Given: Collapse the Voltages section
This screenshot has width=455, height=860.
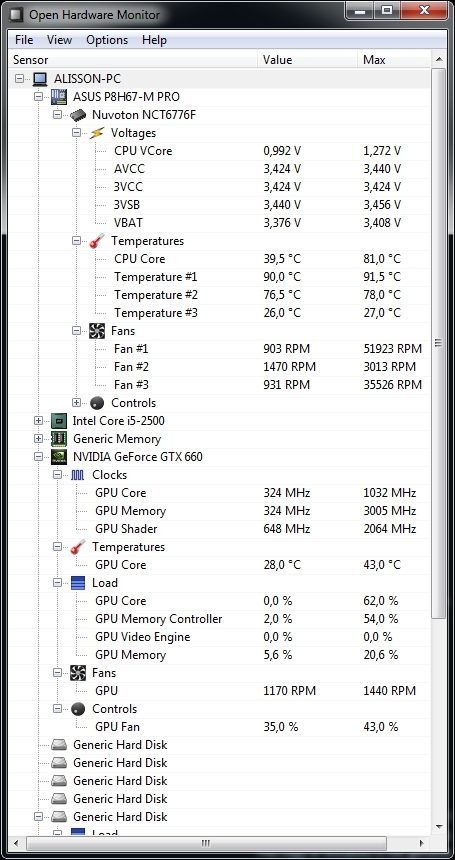Looking at the screenshot, I should pos(76,133).
